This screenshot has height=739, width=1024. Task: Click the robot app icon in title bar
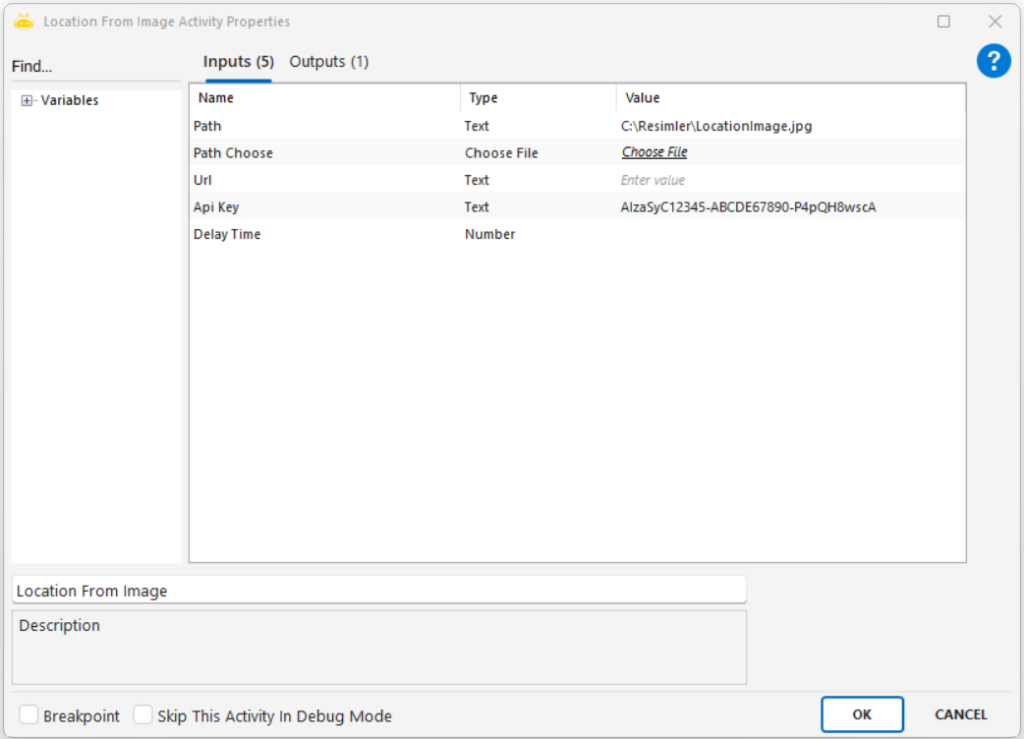click(x=24, y=21)
